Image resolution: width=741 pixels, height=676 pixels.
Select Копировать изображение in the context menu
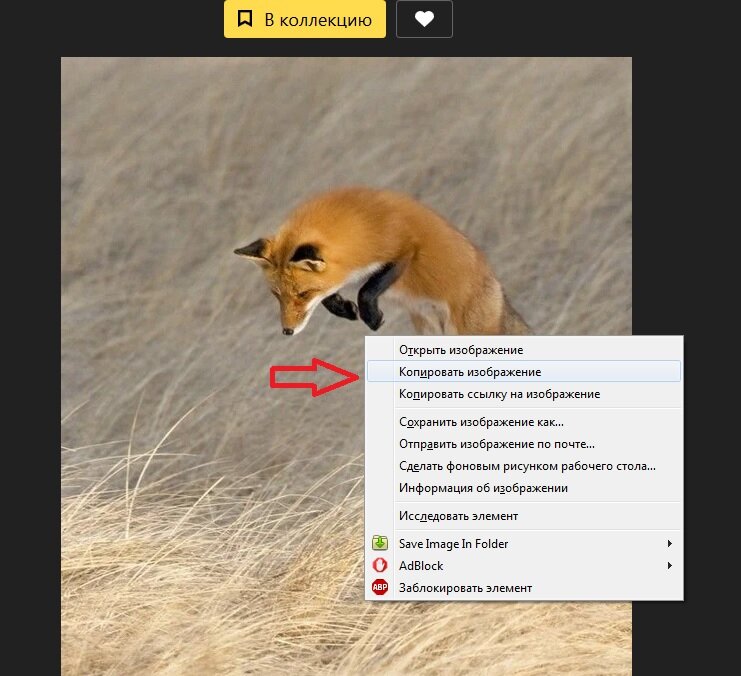470,372
